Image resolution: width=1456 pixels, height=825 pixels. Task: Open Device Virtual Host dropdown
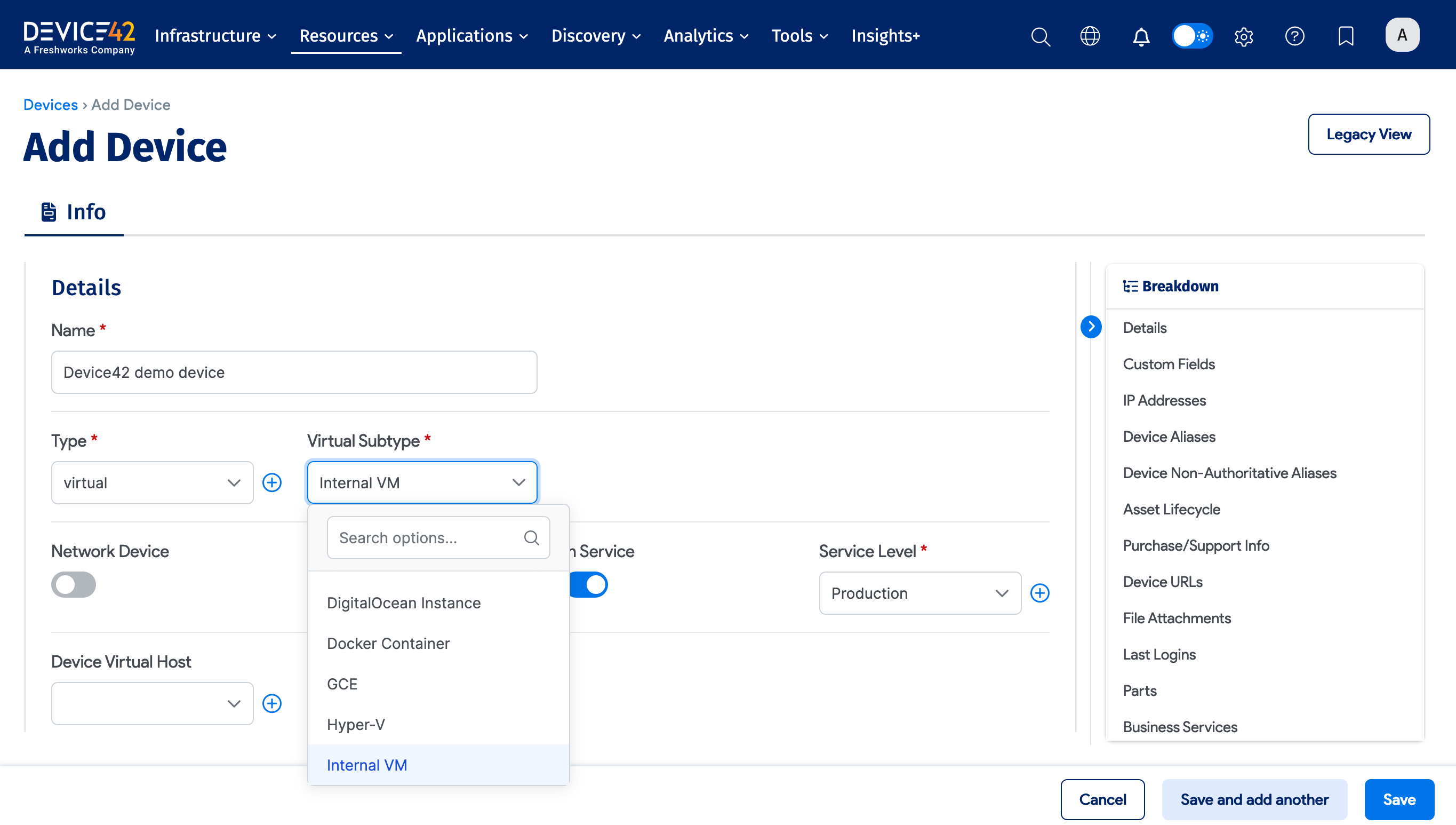152,703
